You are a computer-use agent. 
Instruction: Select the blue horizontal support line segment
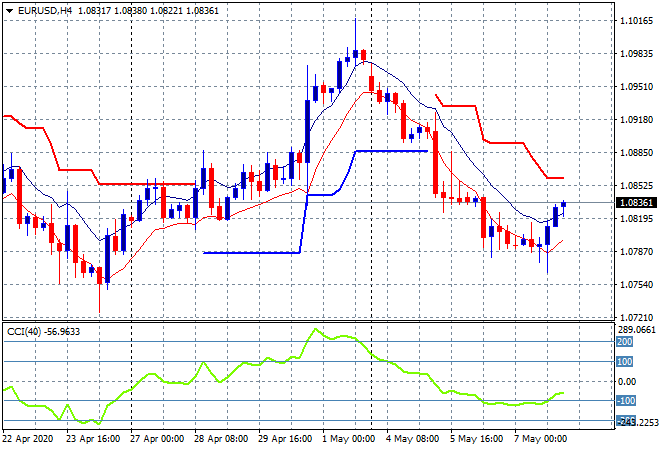click(x=250, y=252)
